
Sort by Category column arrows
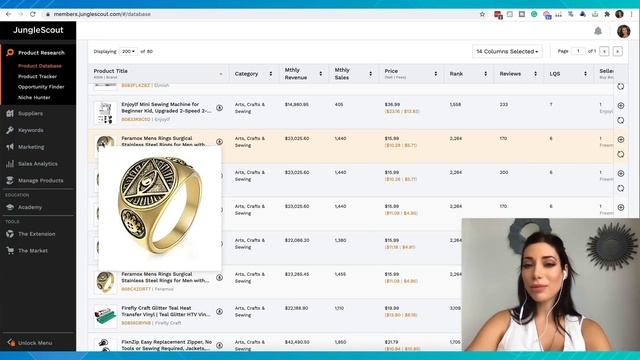(x=271, y=74)
